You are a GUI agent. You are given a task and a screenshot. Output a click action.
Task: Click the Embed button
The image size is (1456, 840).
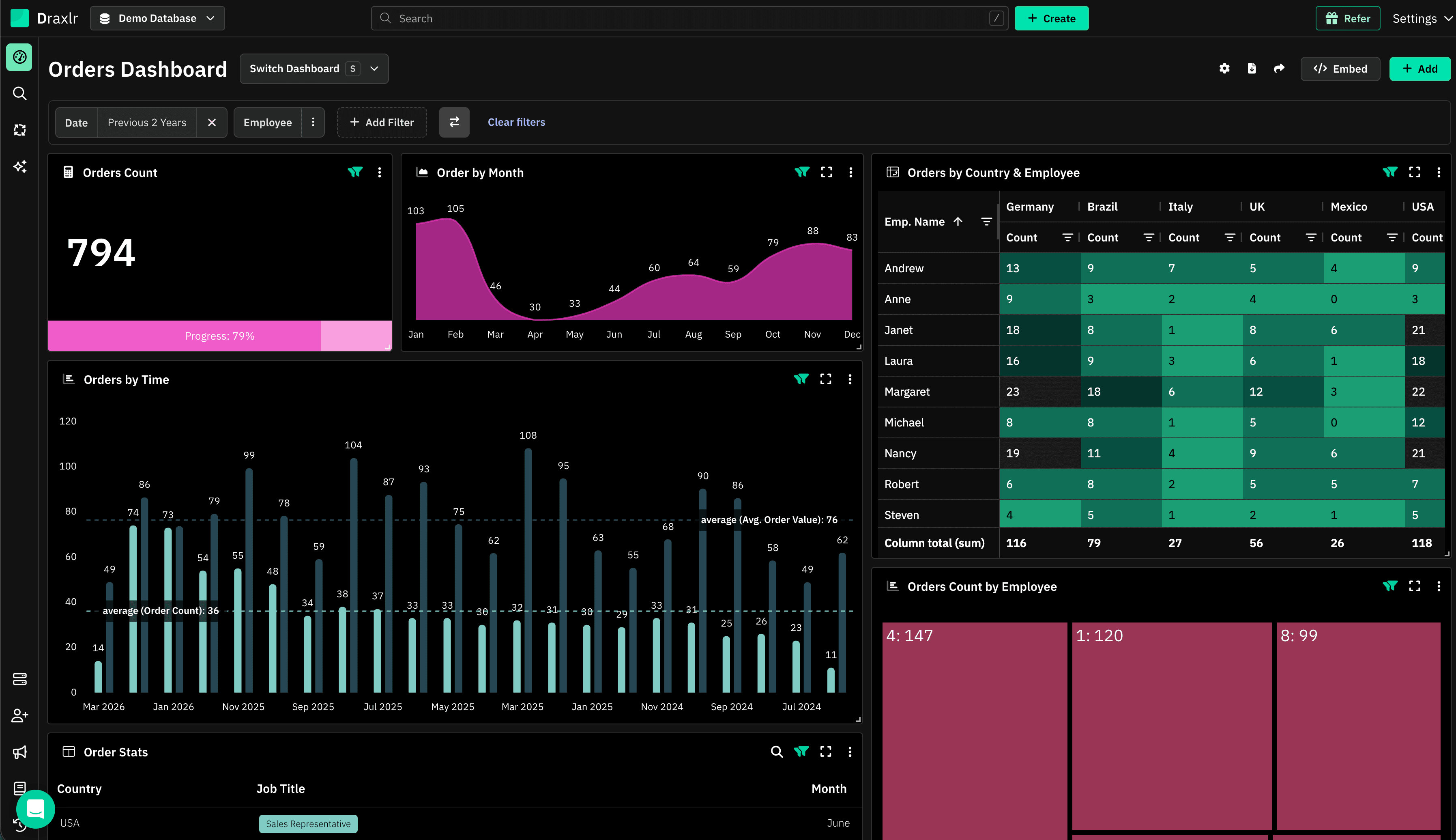point(1340,69)
